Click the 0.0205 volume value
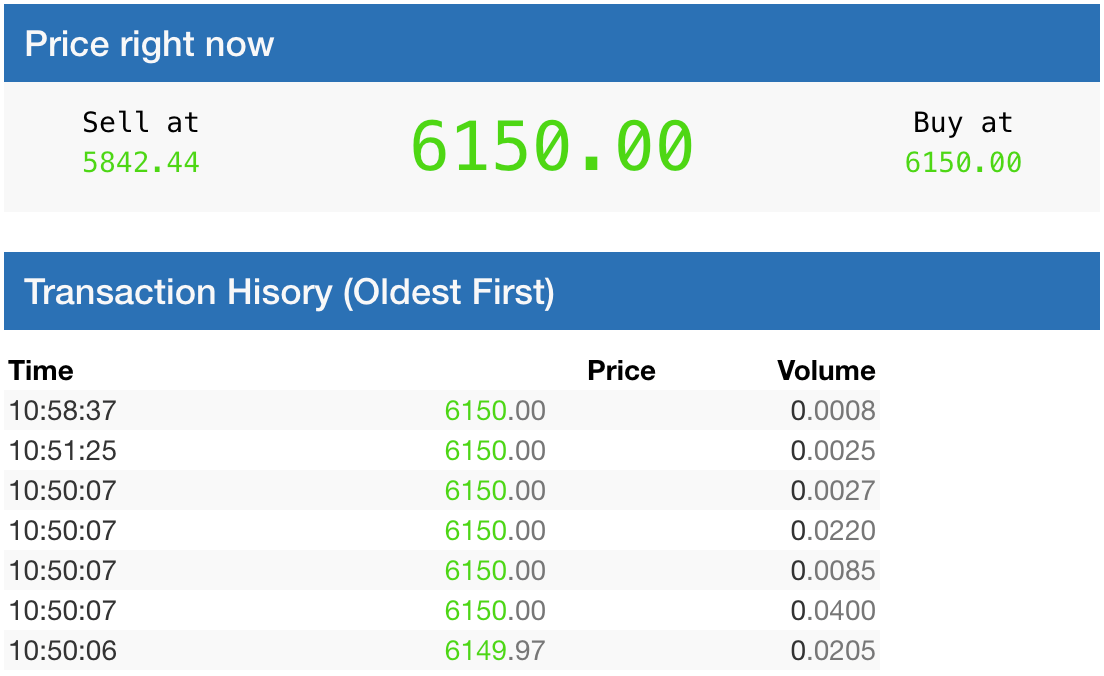The image size is (1104, 676). 833,650
